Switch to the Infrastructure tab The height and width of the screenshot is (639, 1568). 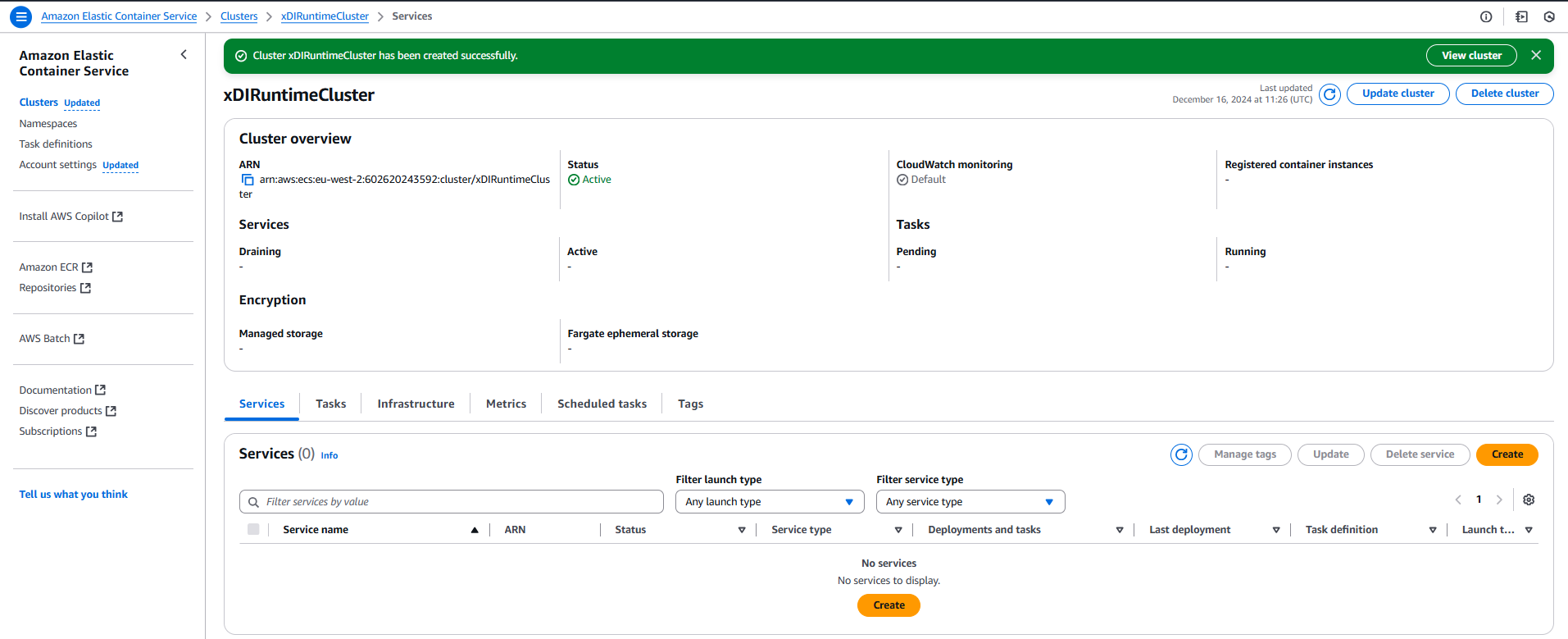[x=416, y=404]
